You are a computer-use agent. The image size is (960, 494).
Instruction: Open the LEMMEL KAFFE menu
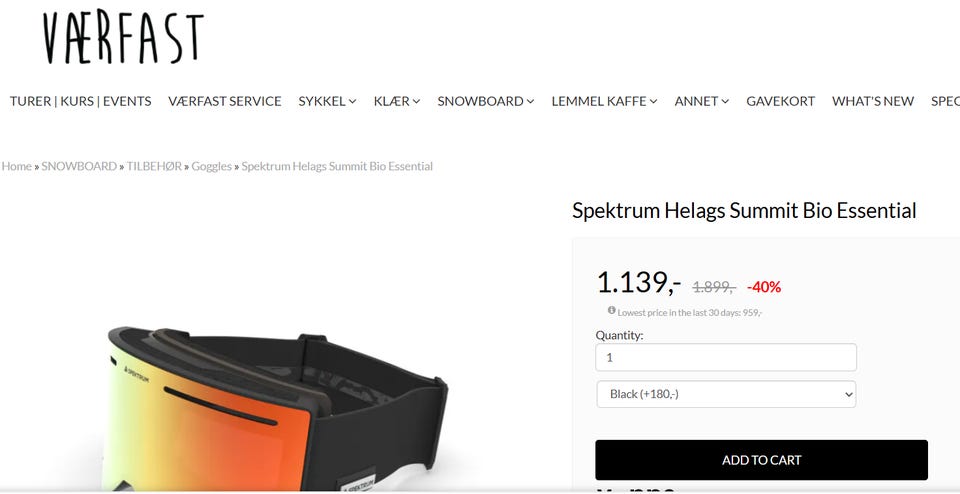(x=604, y=101)
